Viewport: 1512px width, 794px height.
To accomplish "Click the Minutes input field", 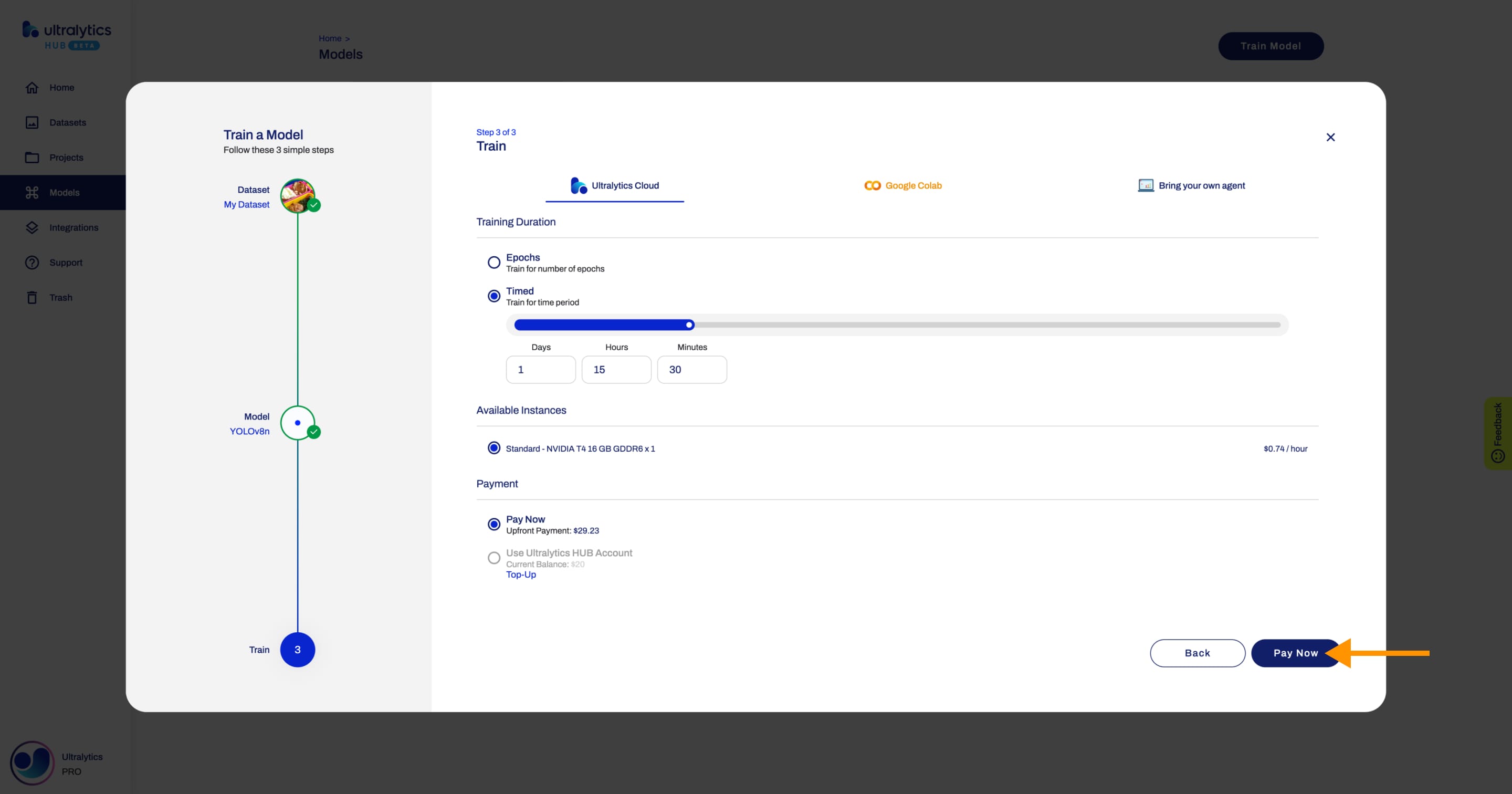I will click(691, 369).
